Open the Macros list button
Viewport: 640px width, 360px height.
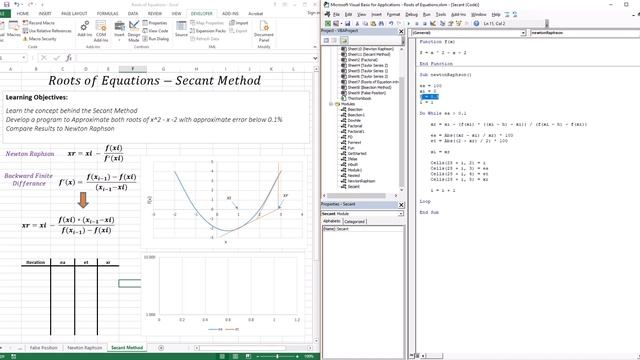(x=13, y=29)
